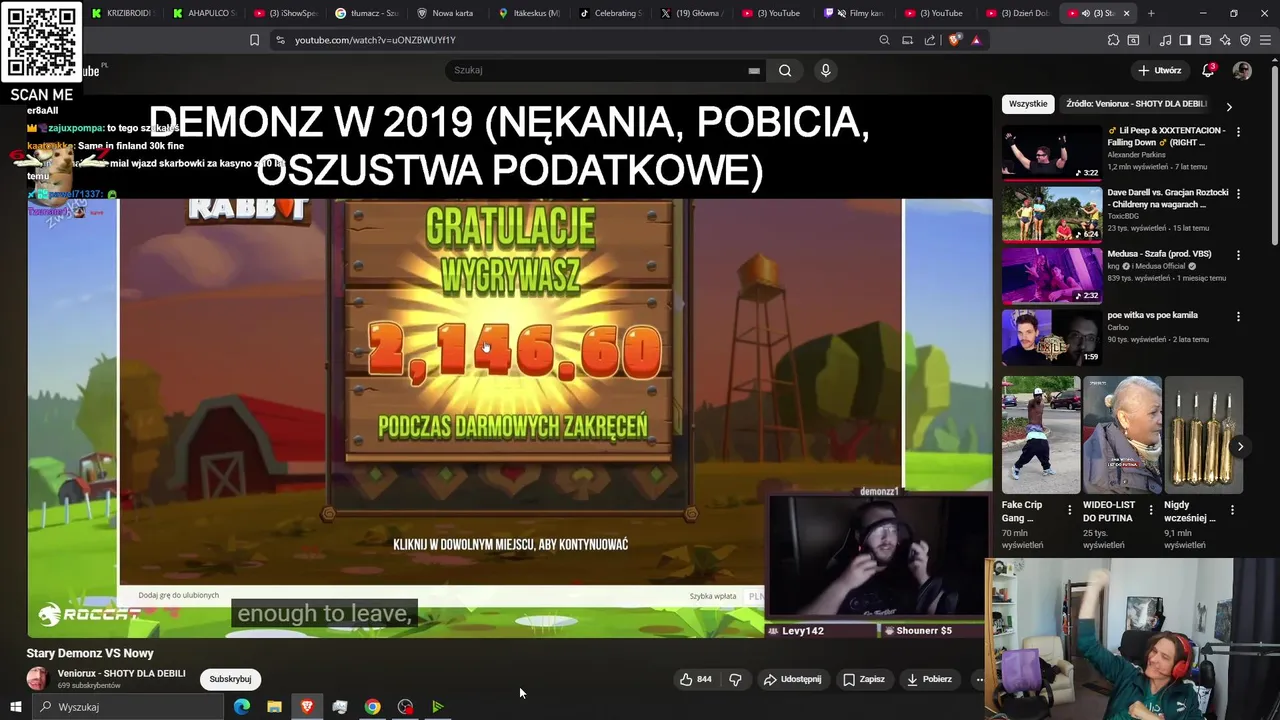This screenshot has height=720, width=1280.
Task: Switch to iShowSpeed YouTube tab
Action: [286, 13]
